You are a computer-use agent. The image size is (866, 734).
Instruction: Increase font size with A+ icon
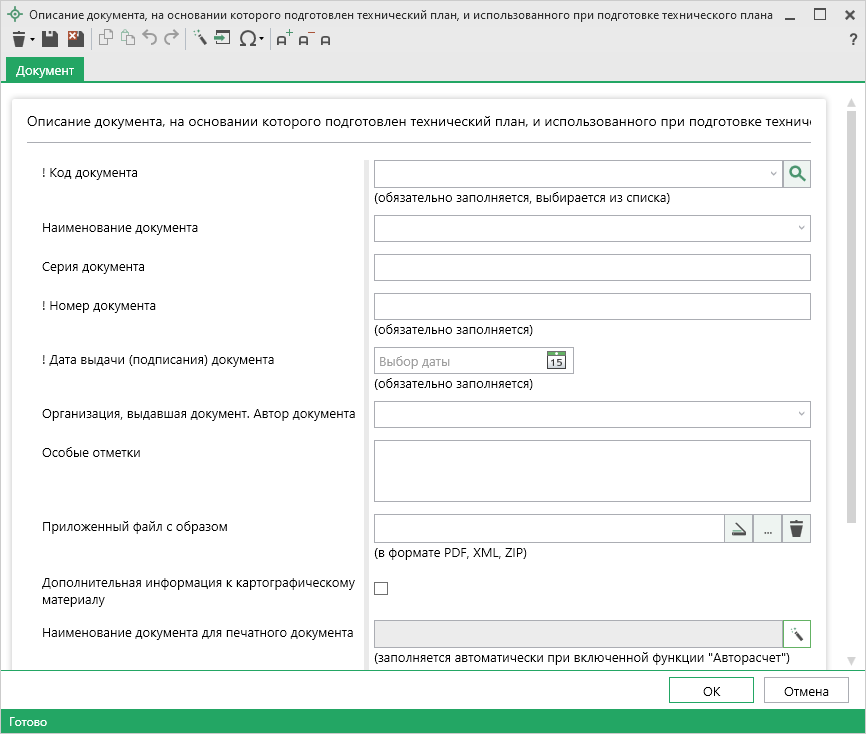(x=284, y=39)
